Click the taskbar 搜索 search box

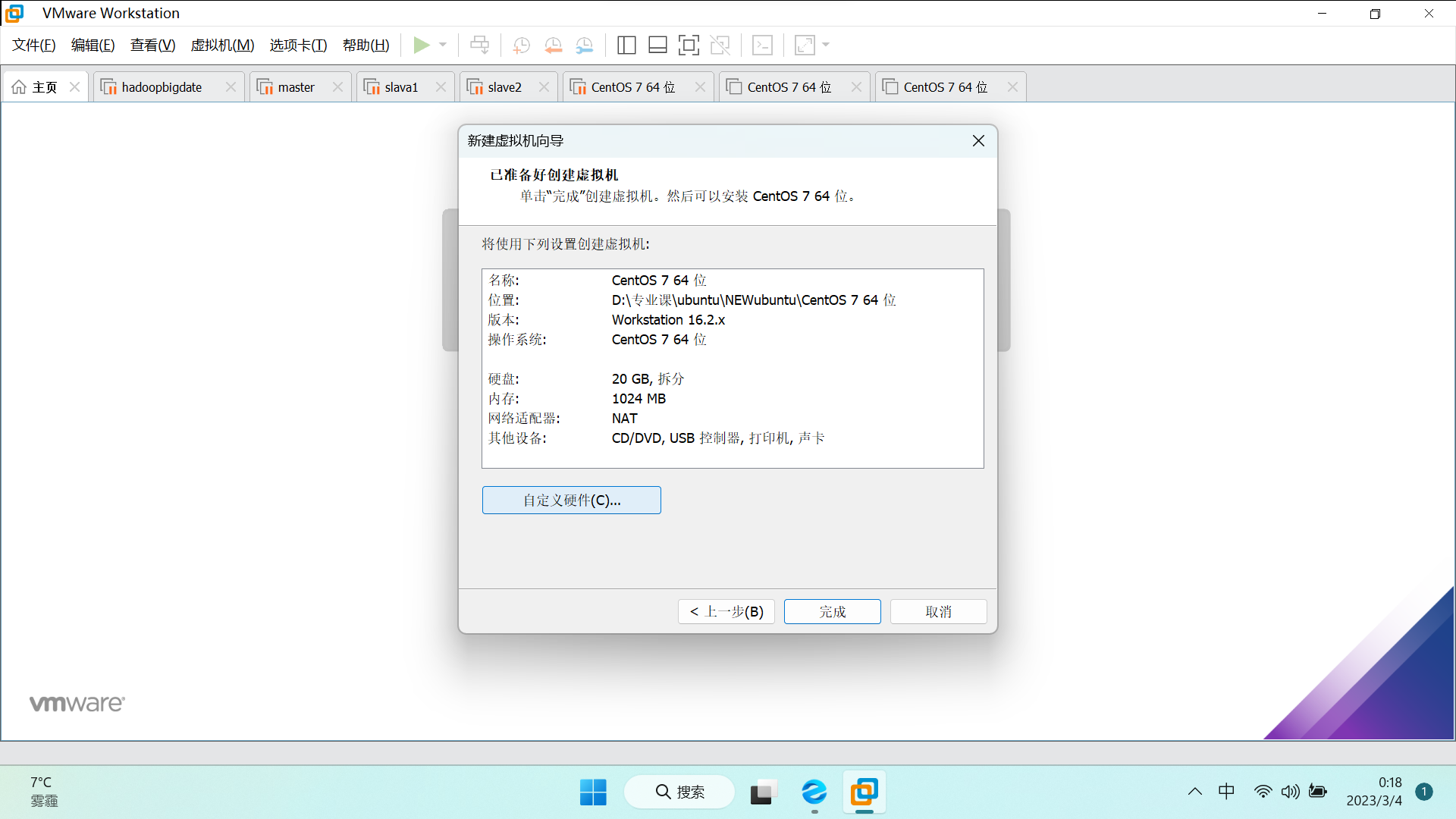(679, 792)
